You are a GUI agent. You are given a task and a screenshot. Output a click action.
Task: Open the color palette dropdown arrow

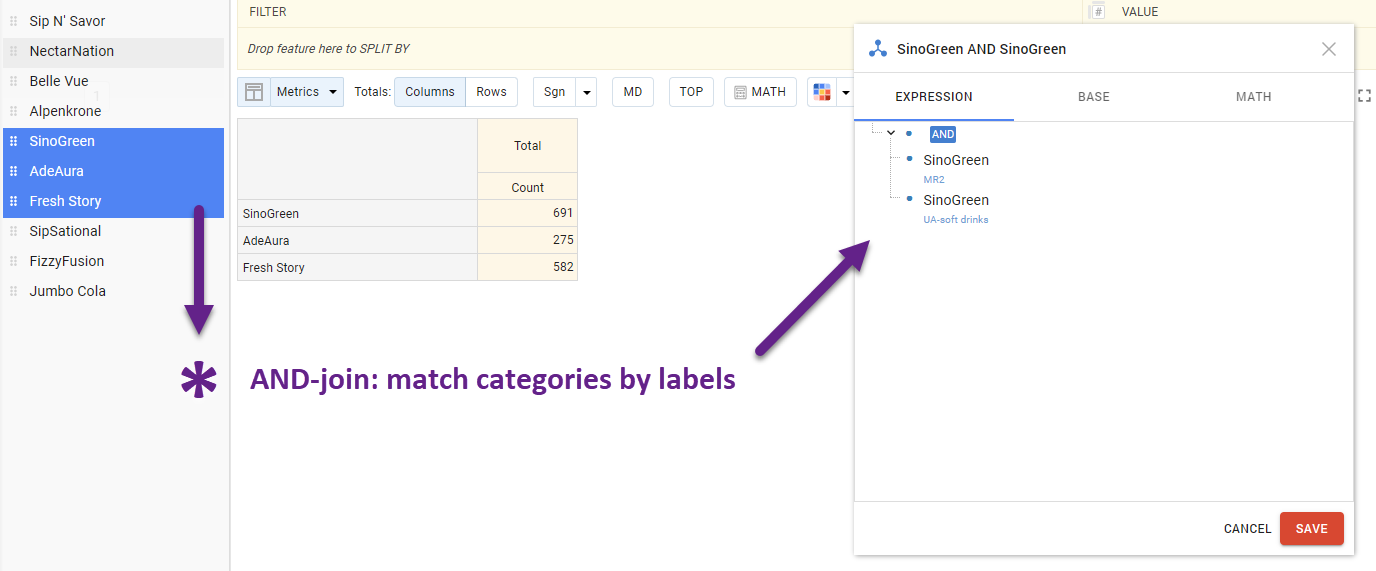(846, 92)
